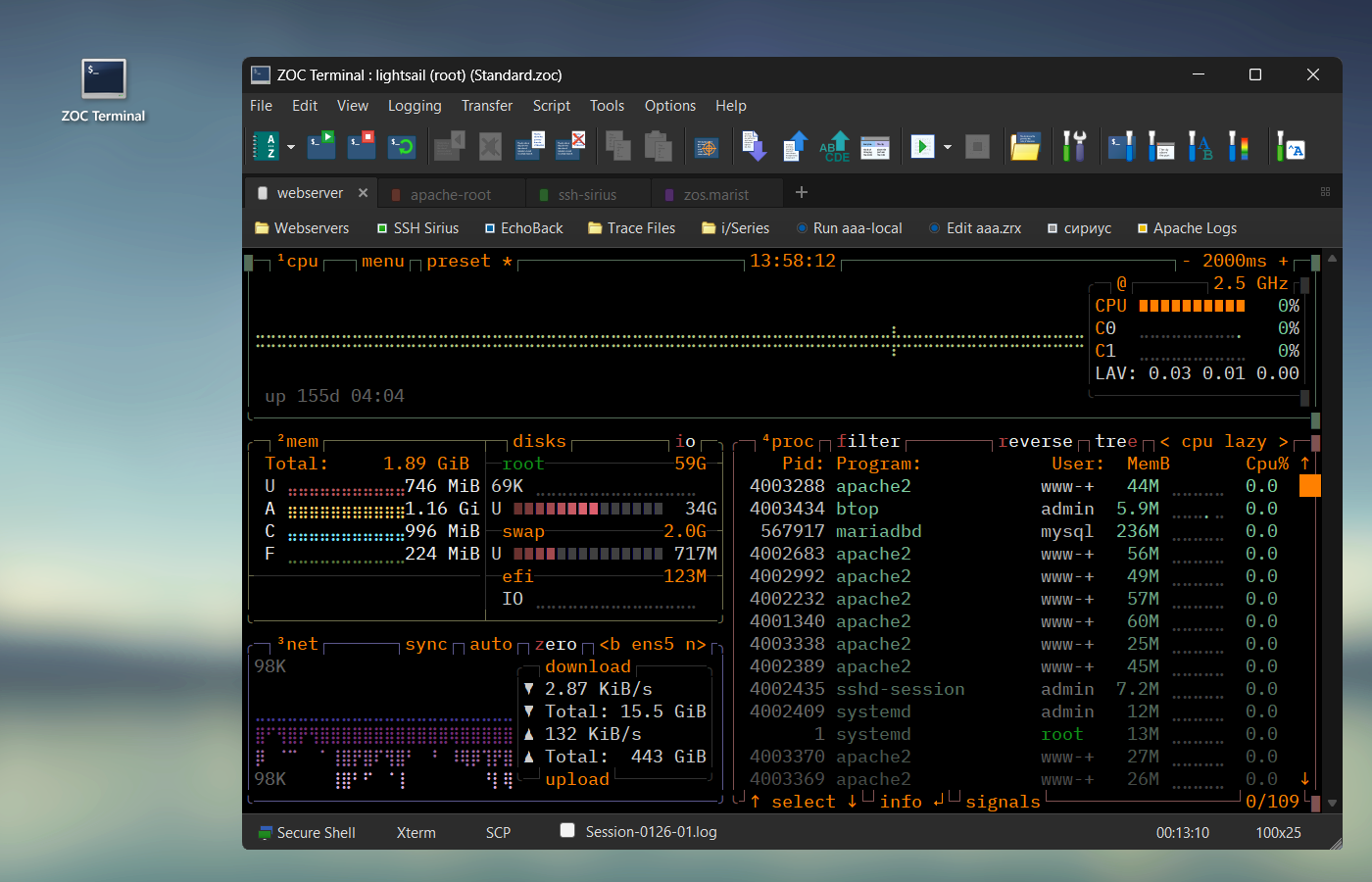Click the terminal vertical scrollbar
This screenshot has width=1372, height=882.
[1331, 529]
